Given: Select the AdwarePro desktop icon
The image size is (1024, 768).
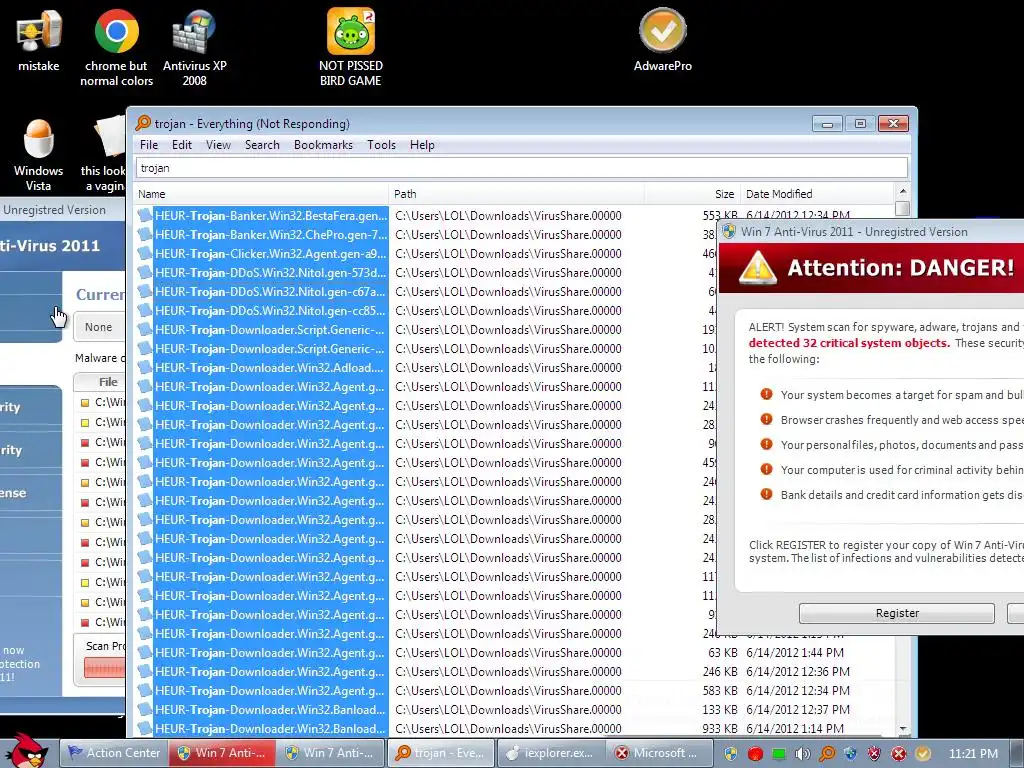Looking at the screenshot, I should pyautogui.click(x=662, y=39).
